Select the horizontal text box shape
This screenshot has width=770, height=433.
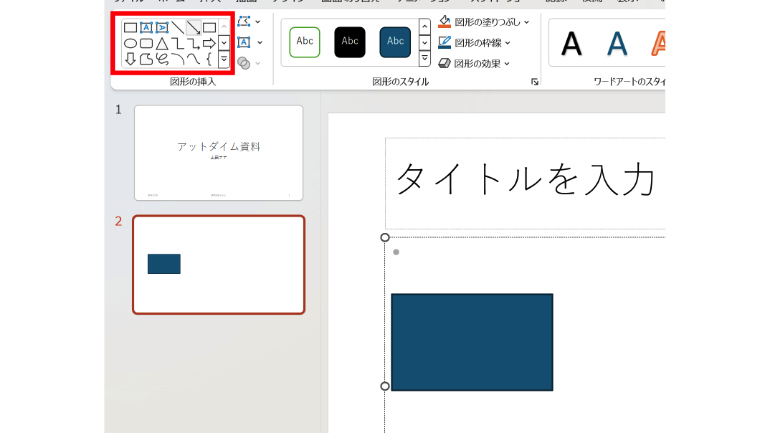tap(146, 27)
